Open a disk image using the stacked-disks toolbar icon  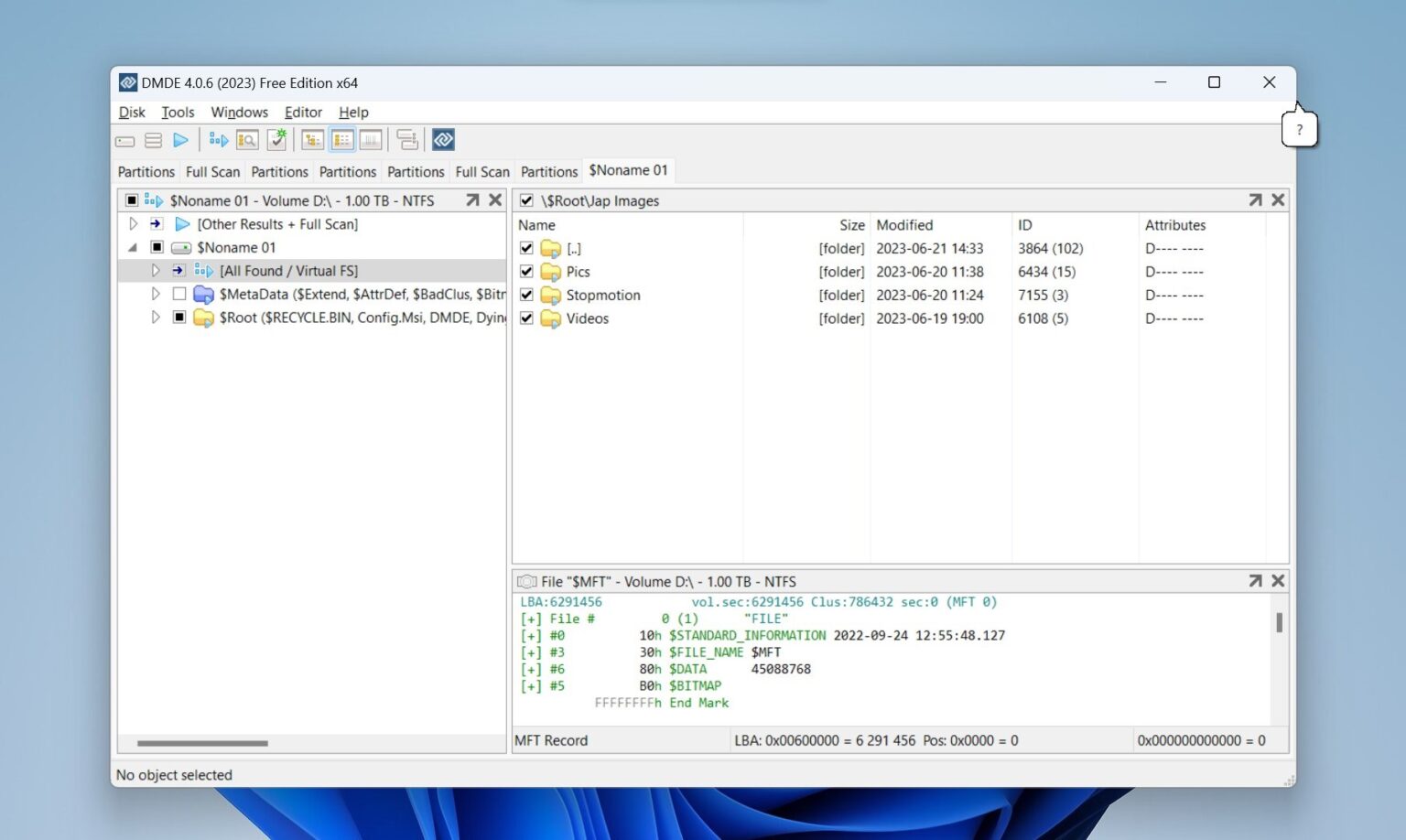152,140
